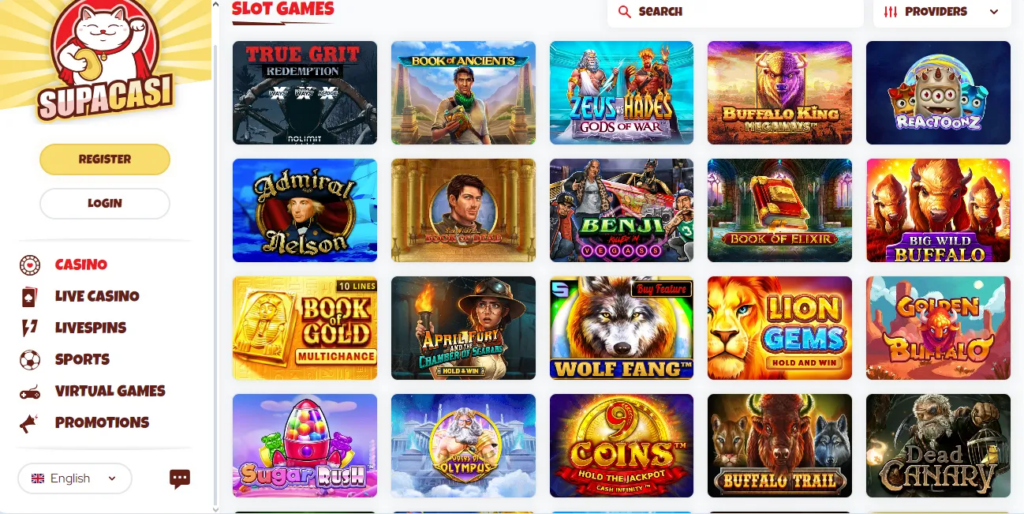The image size is (1024, 514).
Task: Select the Live Casino menu item
Action: (97, 296)
